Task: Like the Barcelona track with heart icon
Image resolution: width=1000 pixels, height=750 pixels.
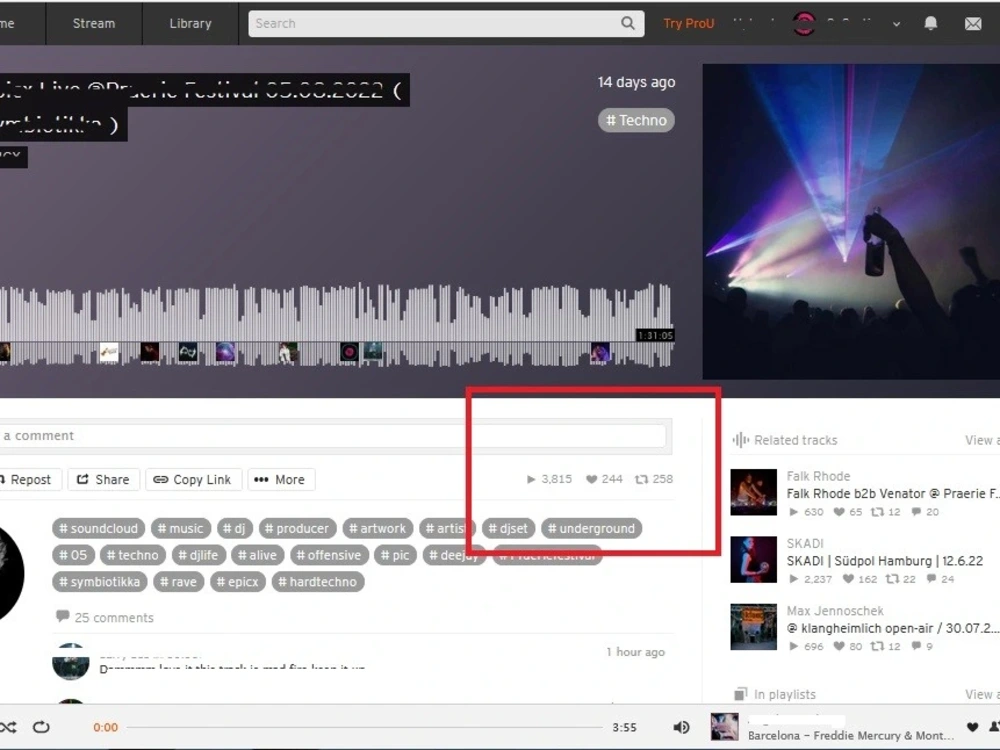Action: tap(972, 727)
